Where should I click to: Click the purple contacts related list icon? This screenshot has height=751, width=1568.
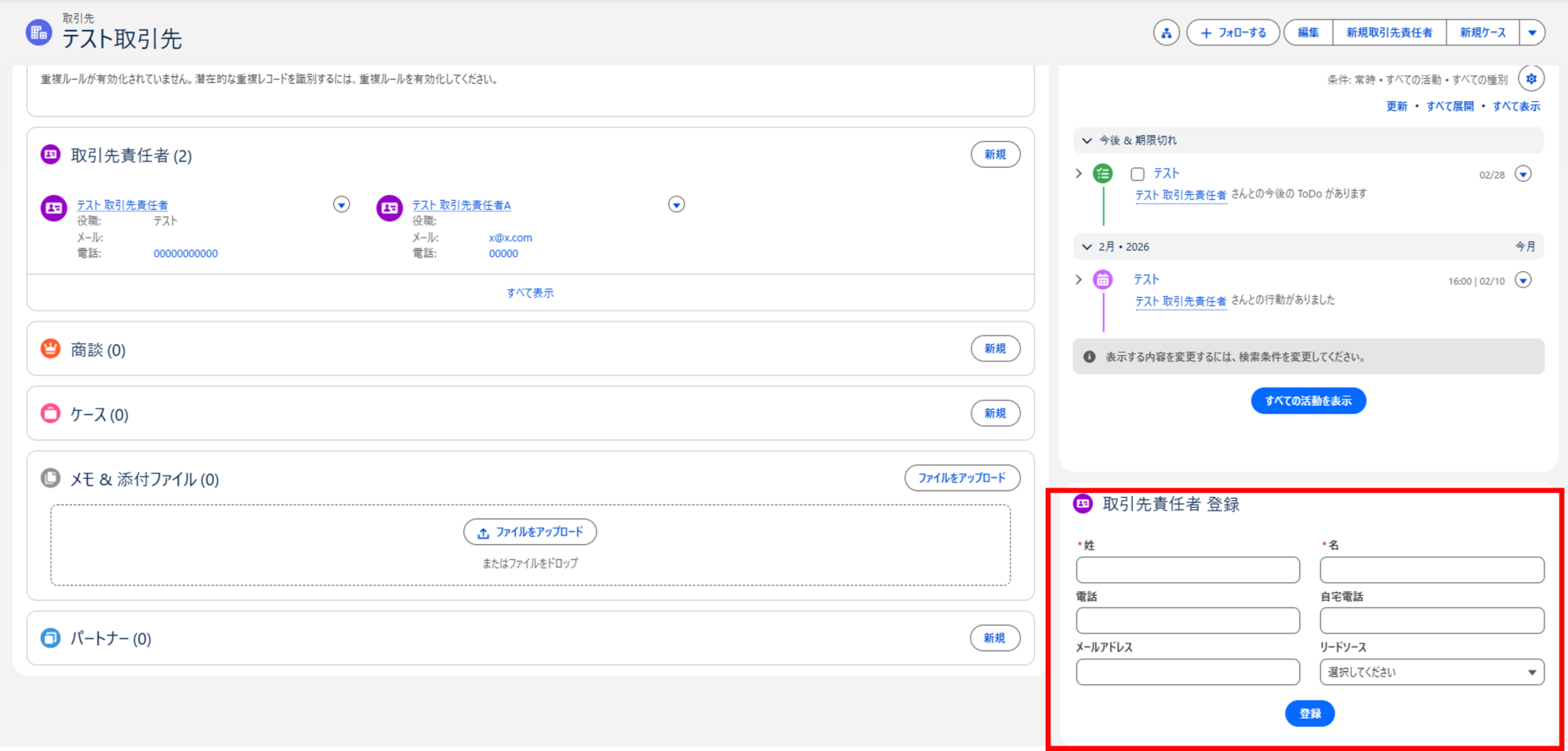point(51,154)
